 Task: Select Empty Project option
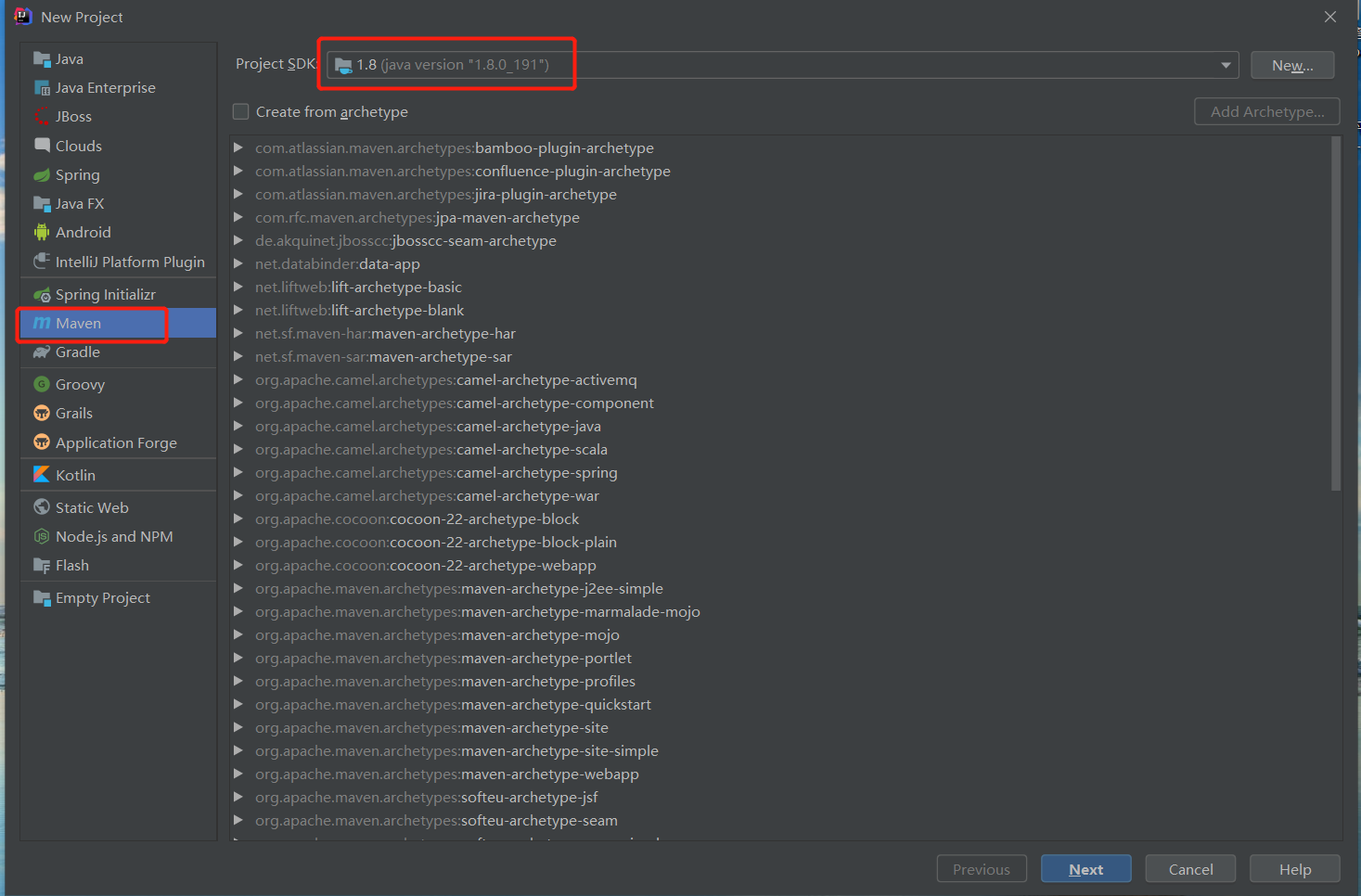tap(119, 598)
